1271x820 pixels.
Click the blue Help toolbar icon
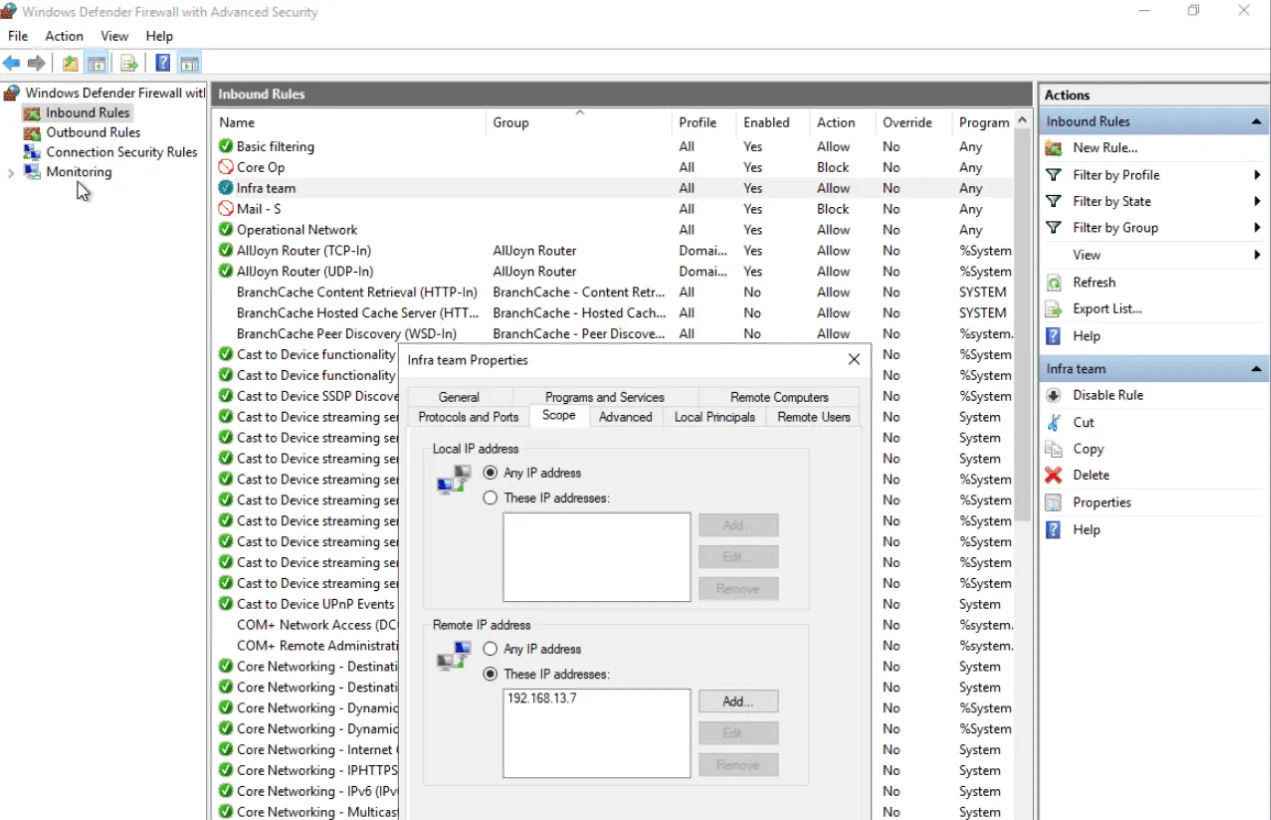click(163, 63)
